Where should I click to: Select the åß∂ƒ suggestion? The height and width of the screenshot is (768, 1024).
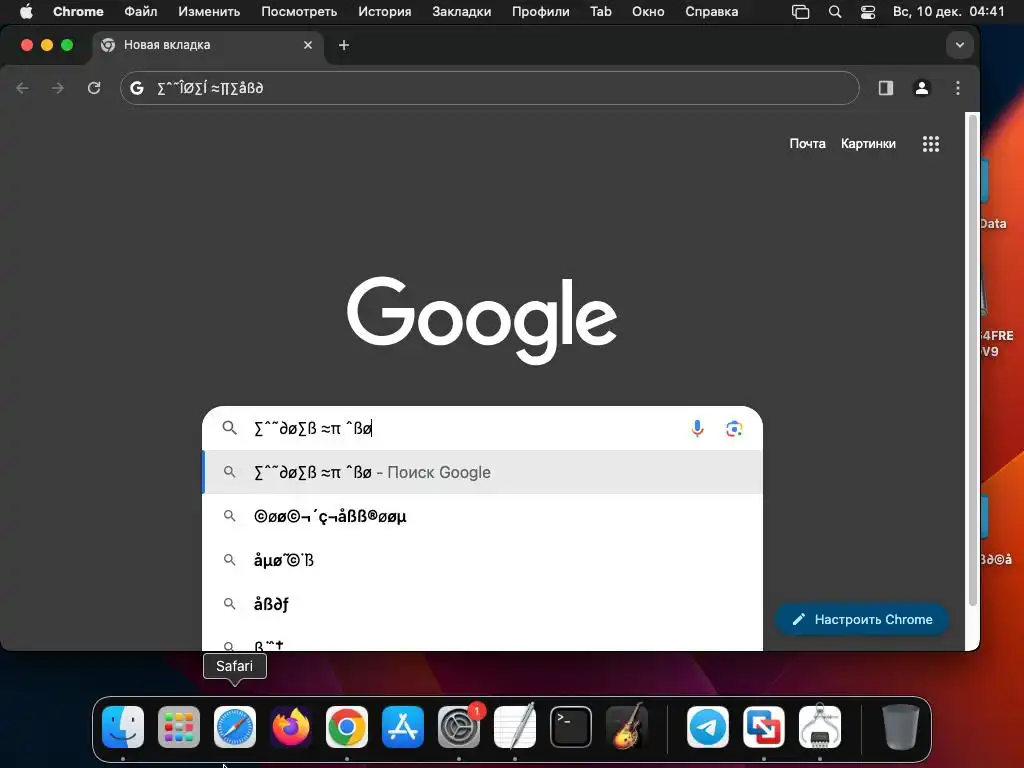click(483, 604)
